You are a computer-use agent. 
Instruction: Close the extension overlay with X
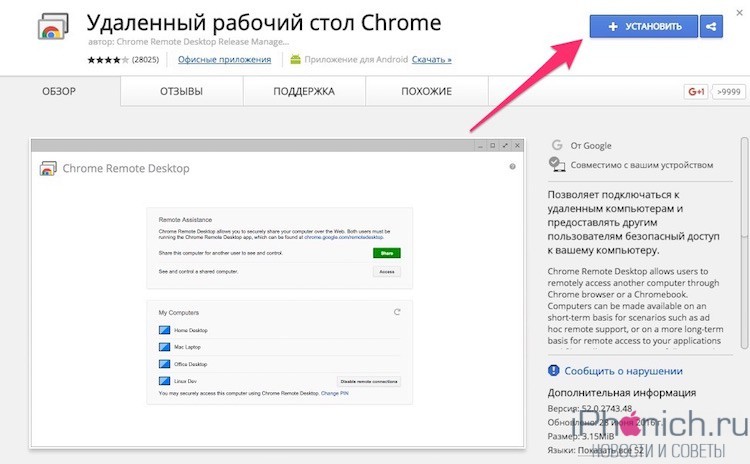pyautogui.click(x=739, y=13)
